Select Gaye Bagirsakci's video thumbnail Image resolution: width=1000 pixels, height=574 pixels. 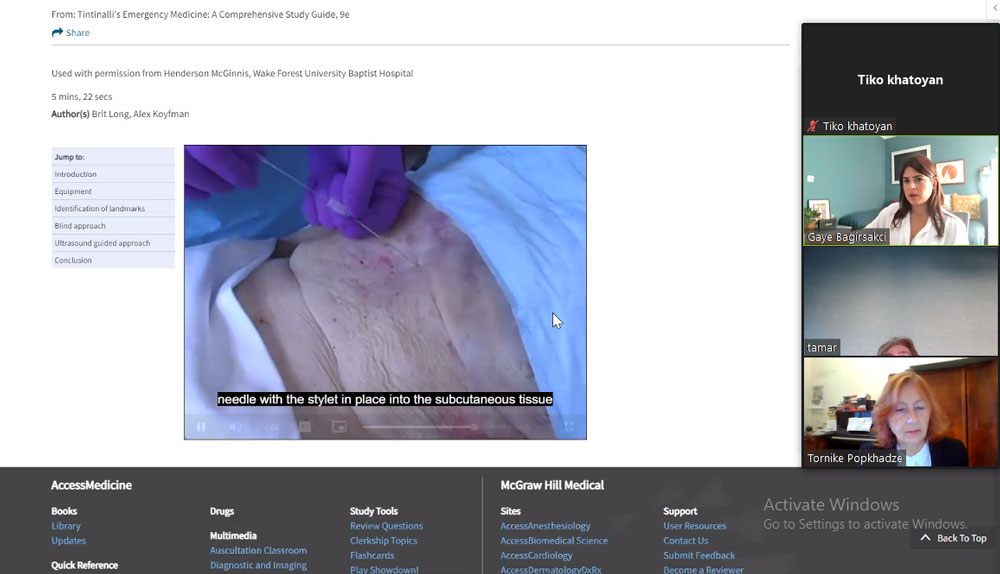(900, 190)
